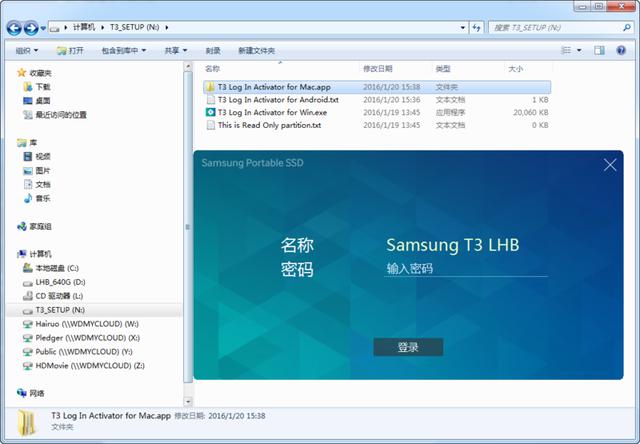
Task: Click 计算机 in the address breadcrumb
Action: 84,27
